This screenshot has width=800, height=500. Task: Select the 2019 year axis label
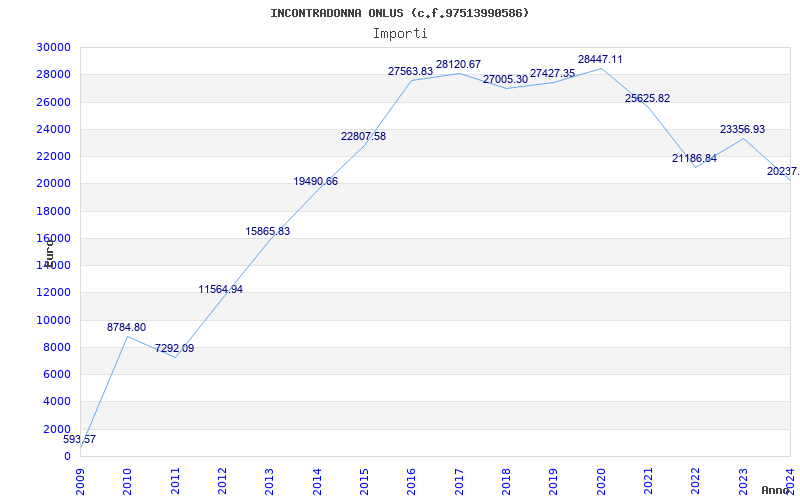click(554, 482)
